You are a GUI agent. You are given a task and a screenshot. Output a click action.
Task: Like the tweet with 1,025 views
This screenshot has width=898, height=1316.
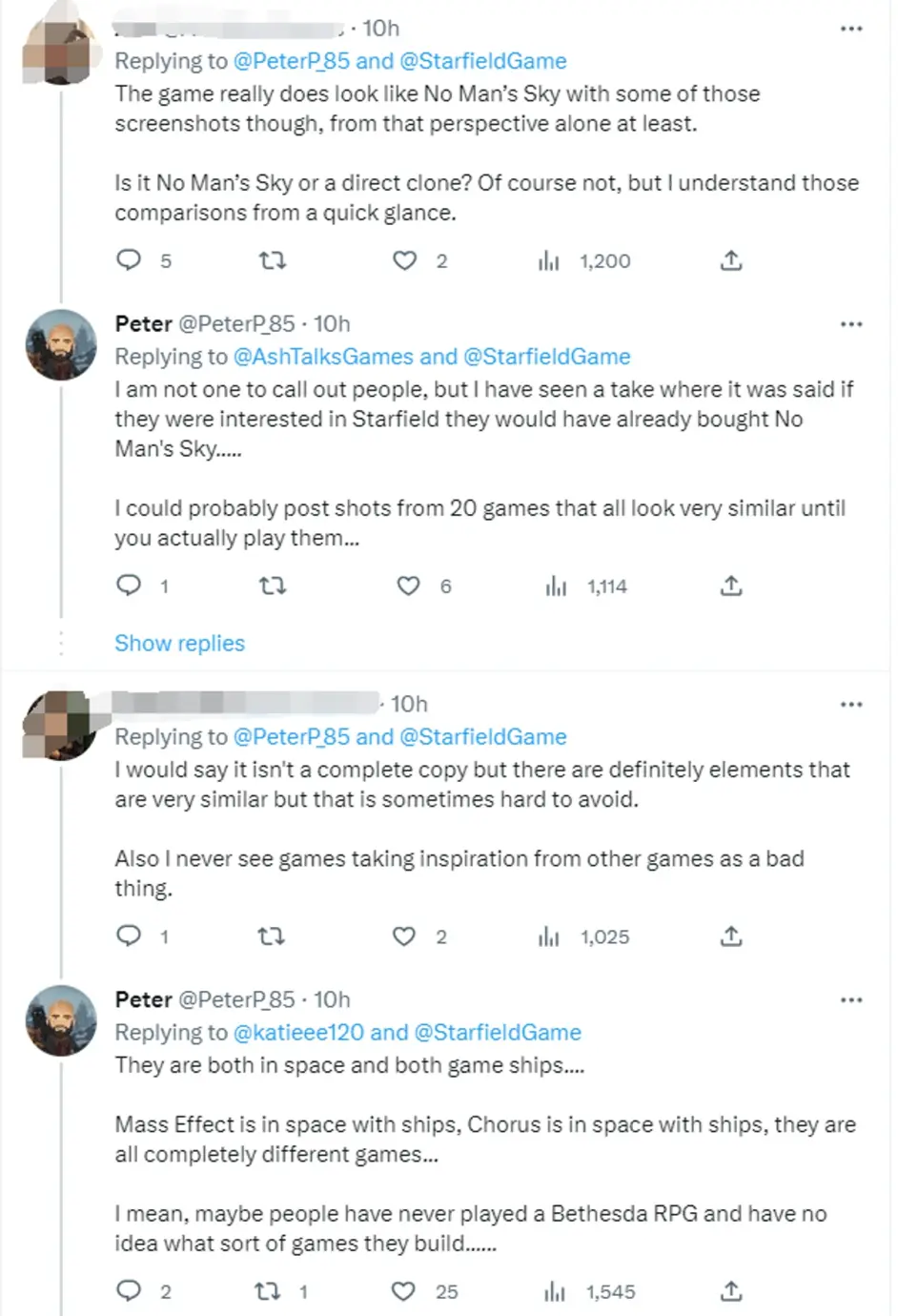tap(404, 936)
